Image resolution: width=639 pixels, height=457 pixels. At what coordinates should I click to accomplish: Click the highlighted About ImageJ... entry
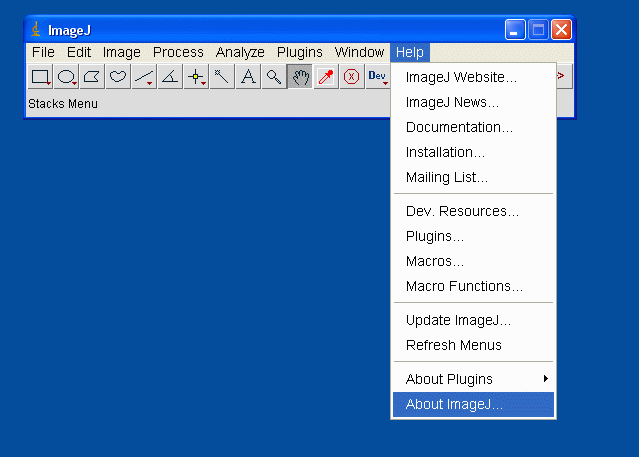(x=473, y=404)
